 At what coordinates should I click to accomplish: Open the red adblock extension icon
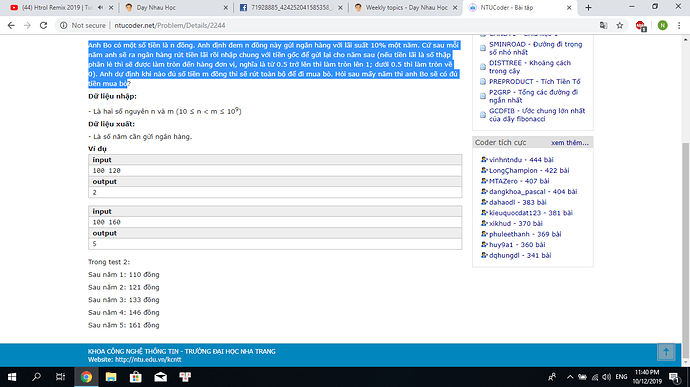coord(641,26)
